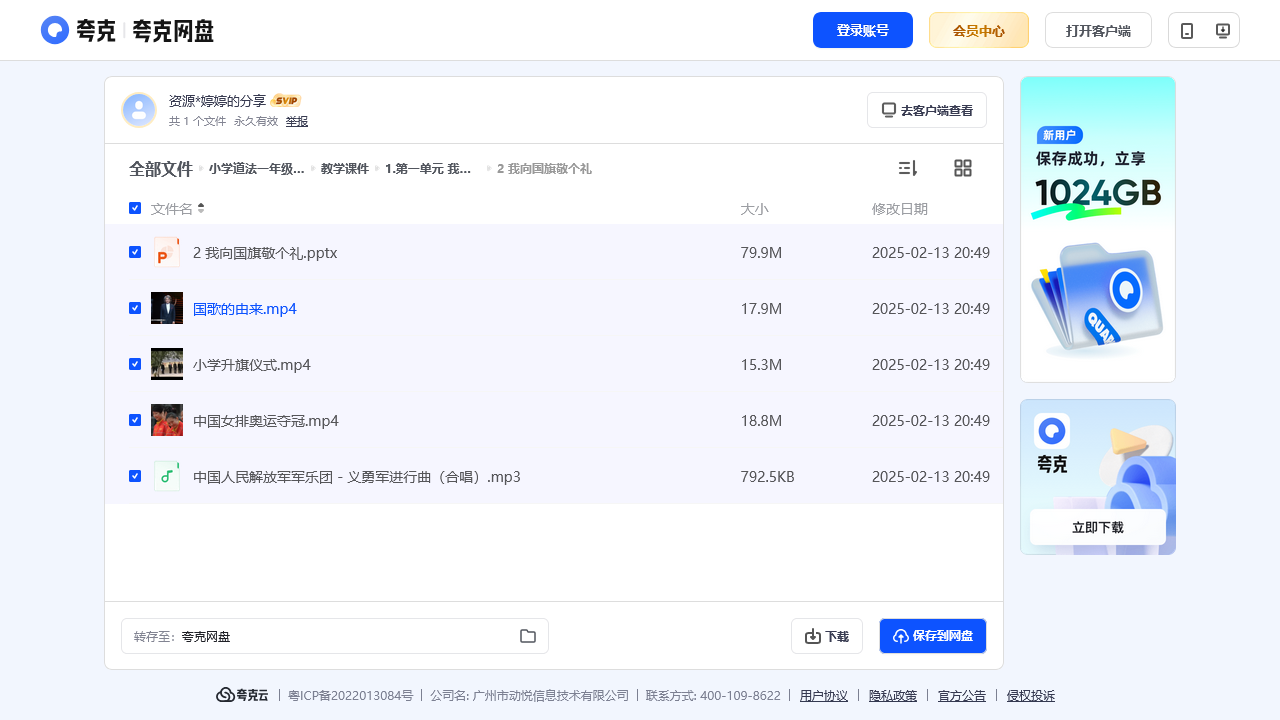Image resolution: width=1280 pixels, height=720 pixels.
Task: Open folder picker icon in save destination
Action: pos(528,636)
